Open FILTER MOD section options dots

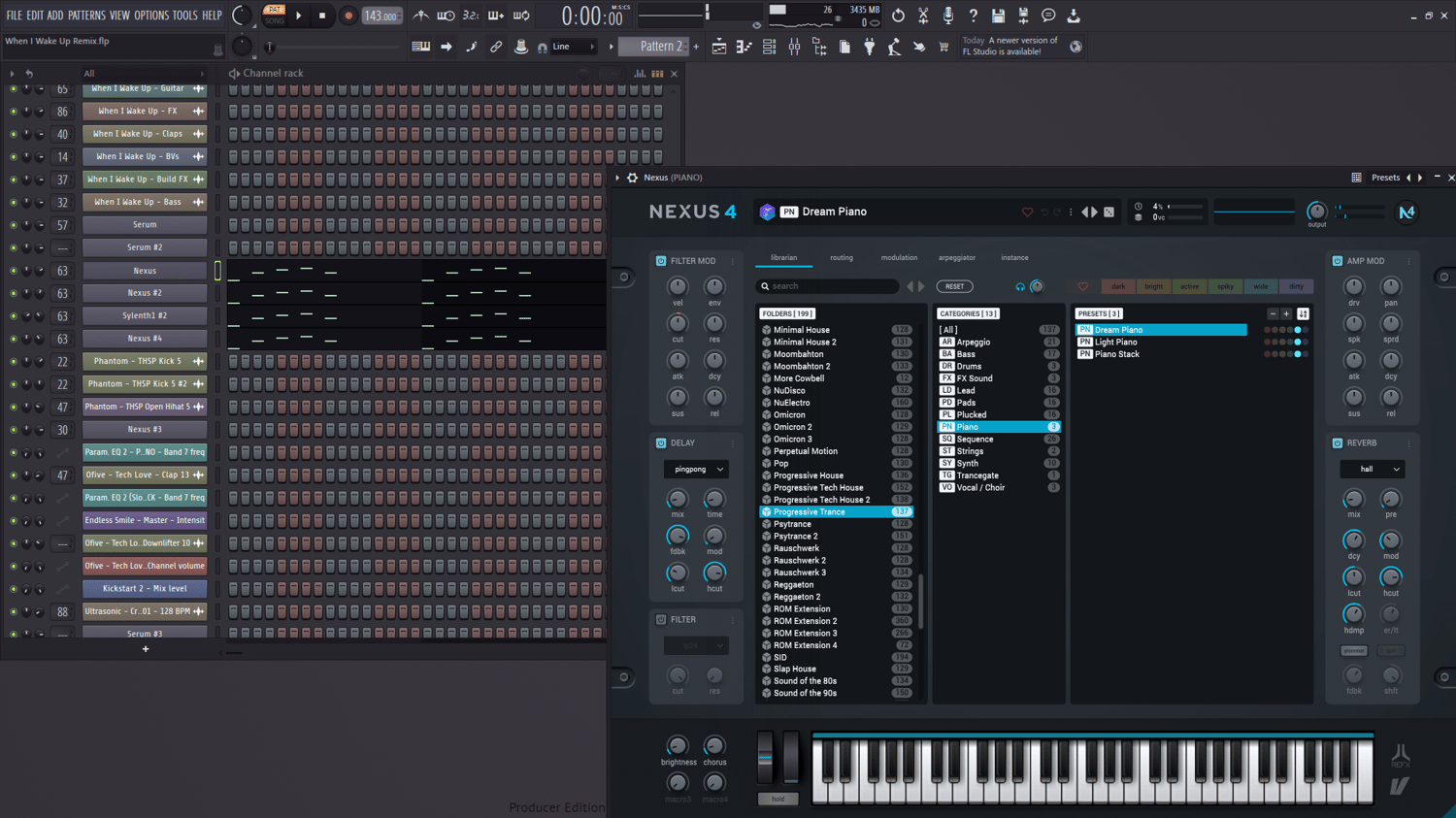[733, 261]
